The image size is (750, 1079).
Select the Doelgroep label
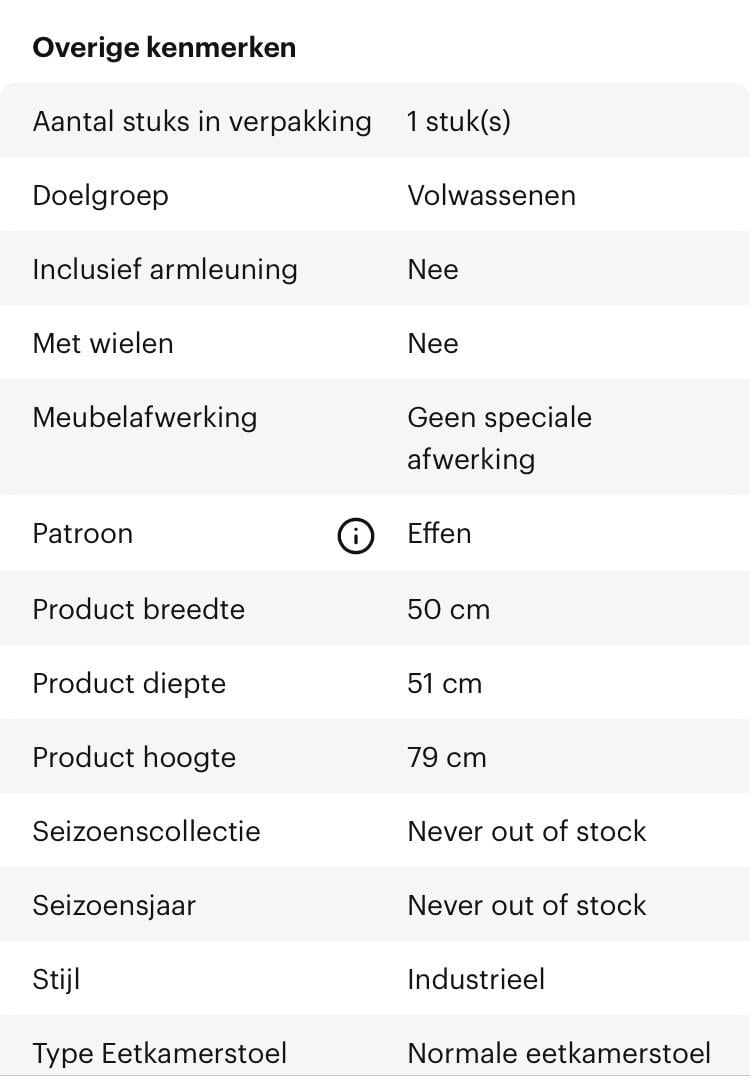100,195
